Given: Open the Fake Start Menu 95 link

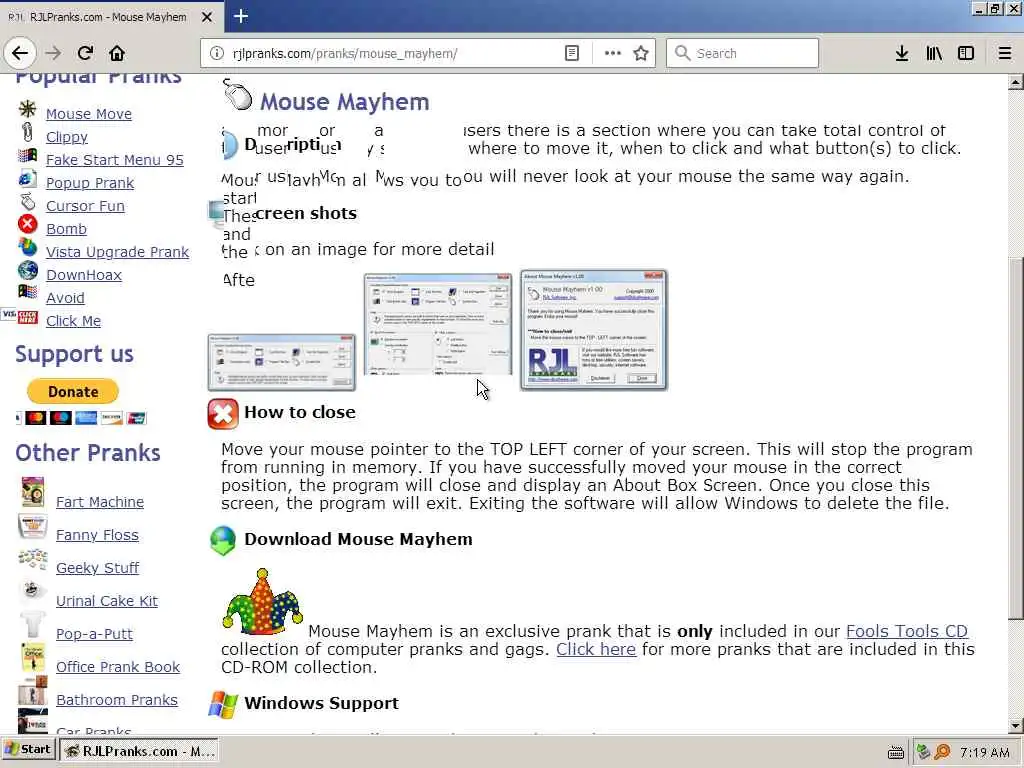Looking at the screenshot, I should pyautogui.click(x=114, y=159).
